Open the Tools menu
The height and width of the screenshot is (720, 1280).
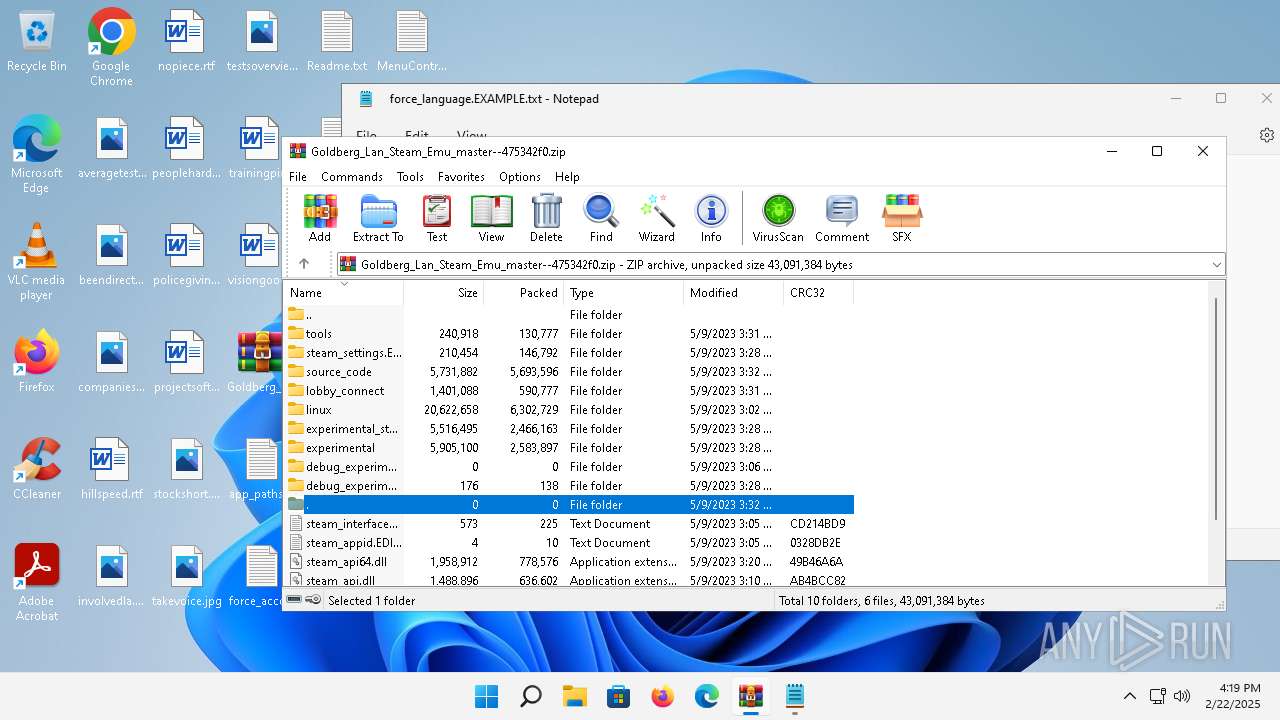pos(410,177)
